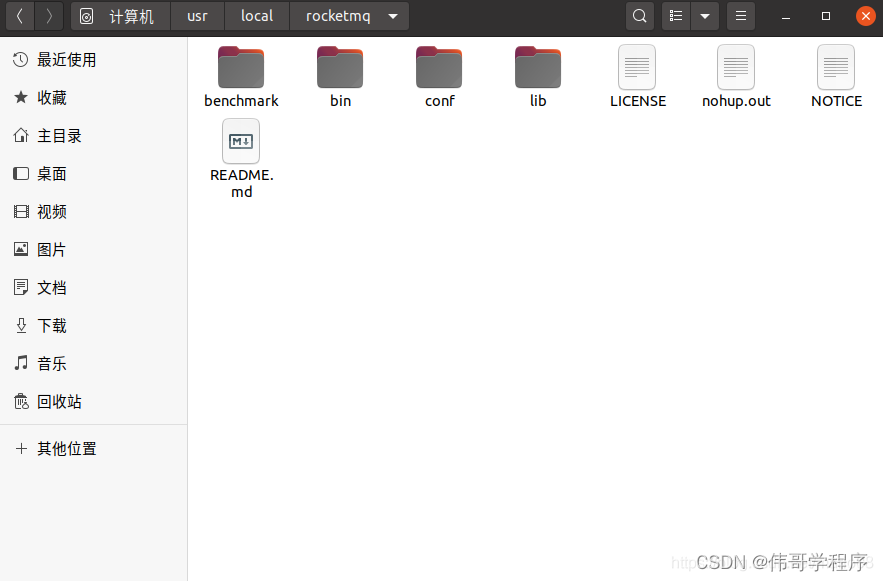Click the 文档 document icon in sidebar
The image size is (883, 581).
click(x=21, y=288)
